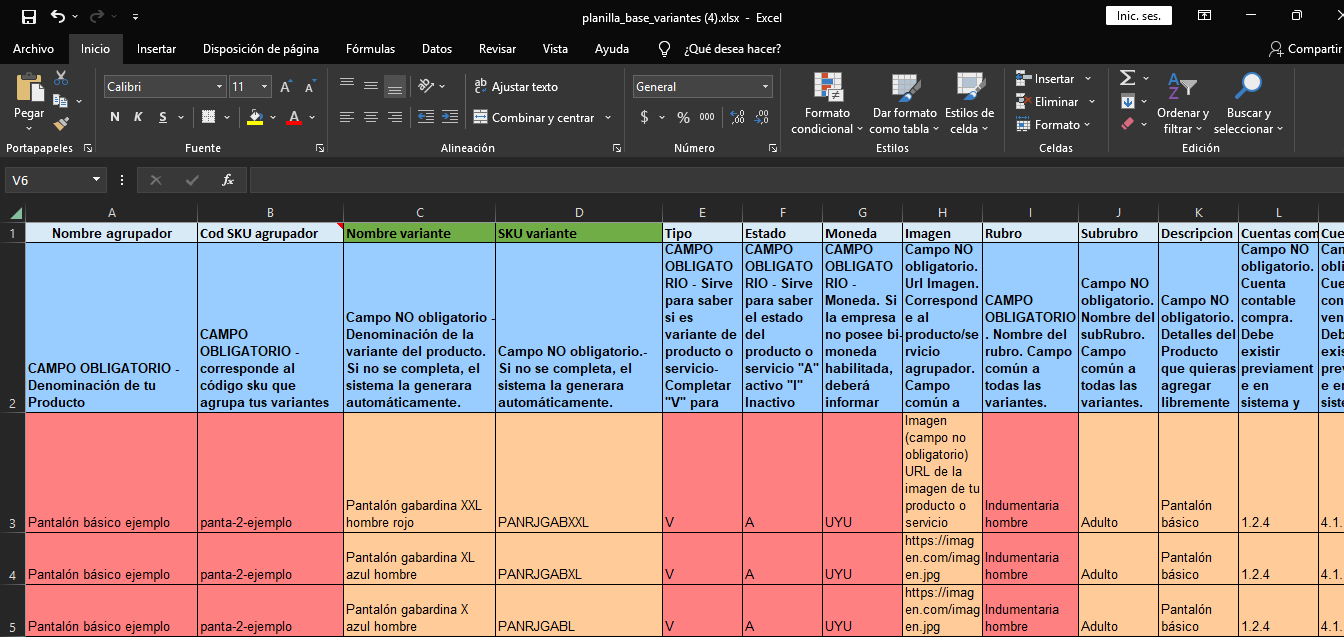This screenshot has width=1344, height=637.
Task: Center text horizontally
Action: click(371, 117)
